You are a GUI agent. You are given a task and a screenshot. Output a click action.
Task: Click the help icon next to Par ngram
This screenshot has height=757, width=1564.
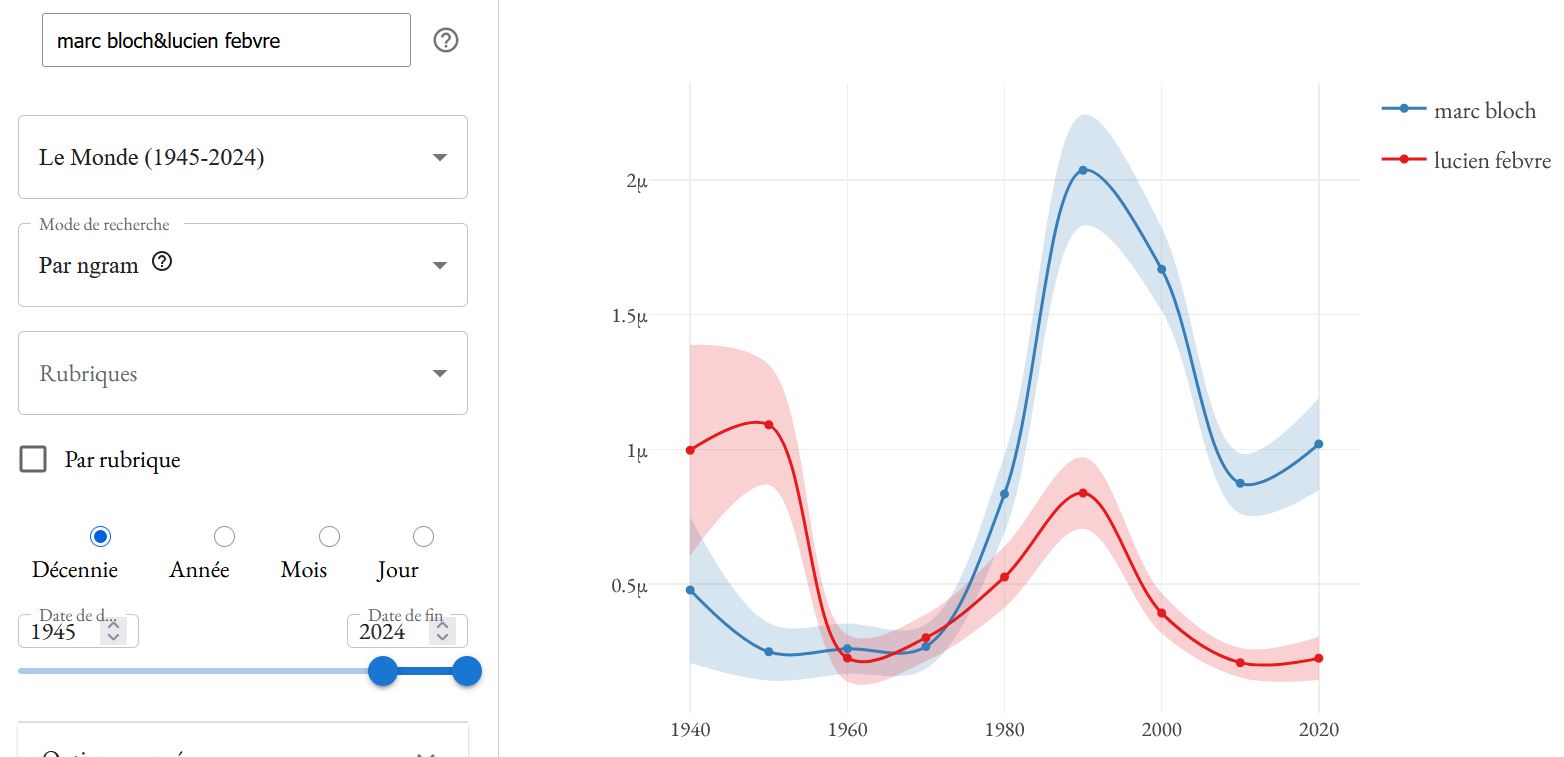tap(162, 262)
